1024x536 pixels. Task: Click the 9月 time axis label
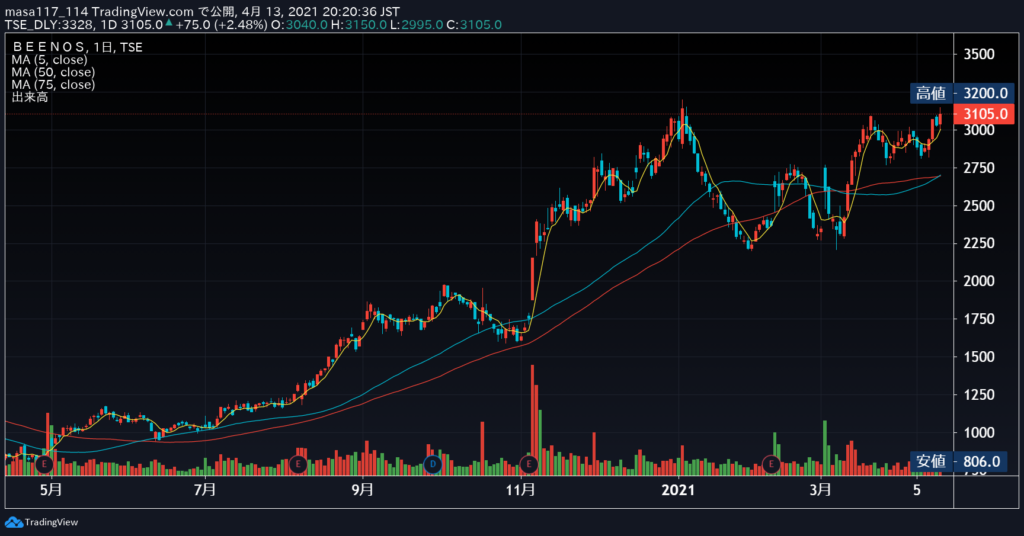(362, 490)
